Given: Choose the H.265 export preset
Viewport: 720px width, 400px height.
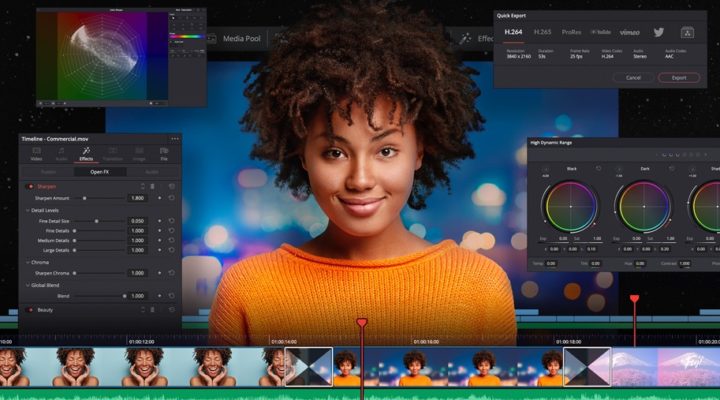Looking at the screenshot, I should (542, 32).
